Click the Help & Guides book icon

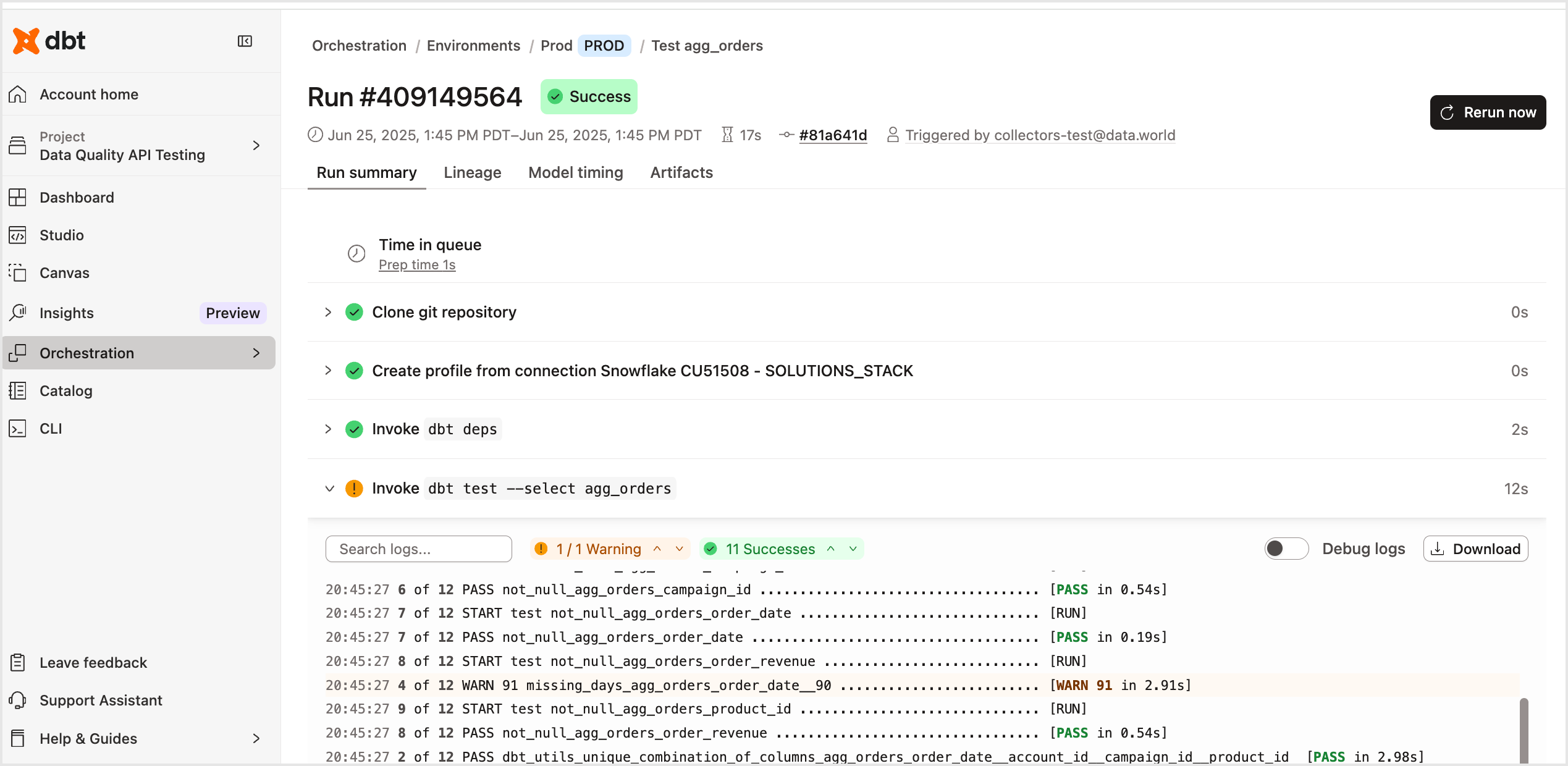pos(18,738)
